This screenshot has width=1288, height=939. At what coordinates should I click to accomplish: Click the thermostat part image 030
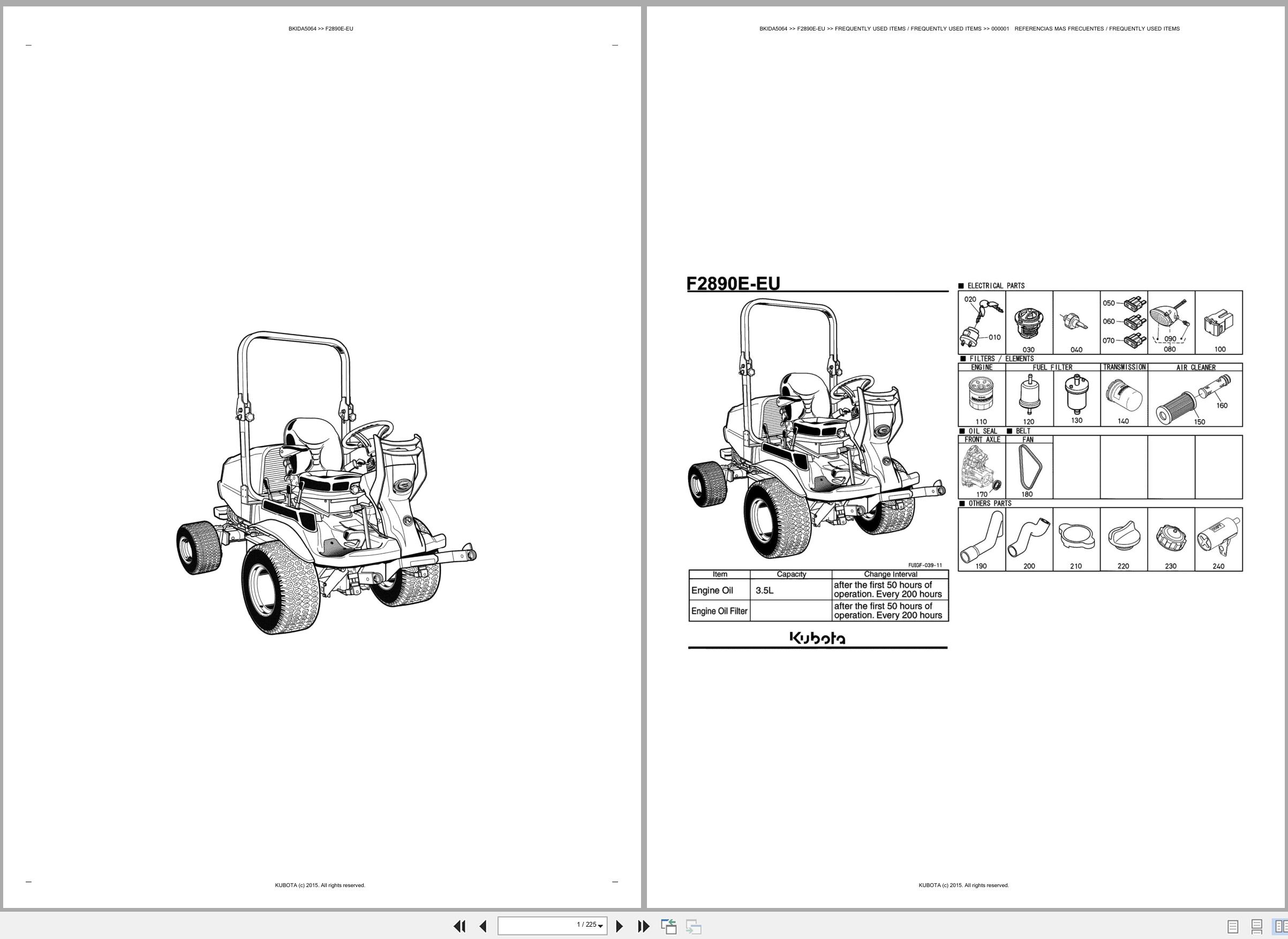1029,324
